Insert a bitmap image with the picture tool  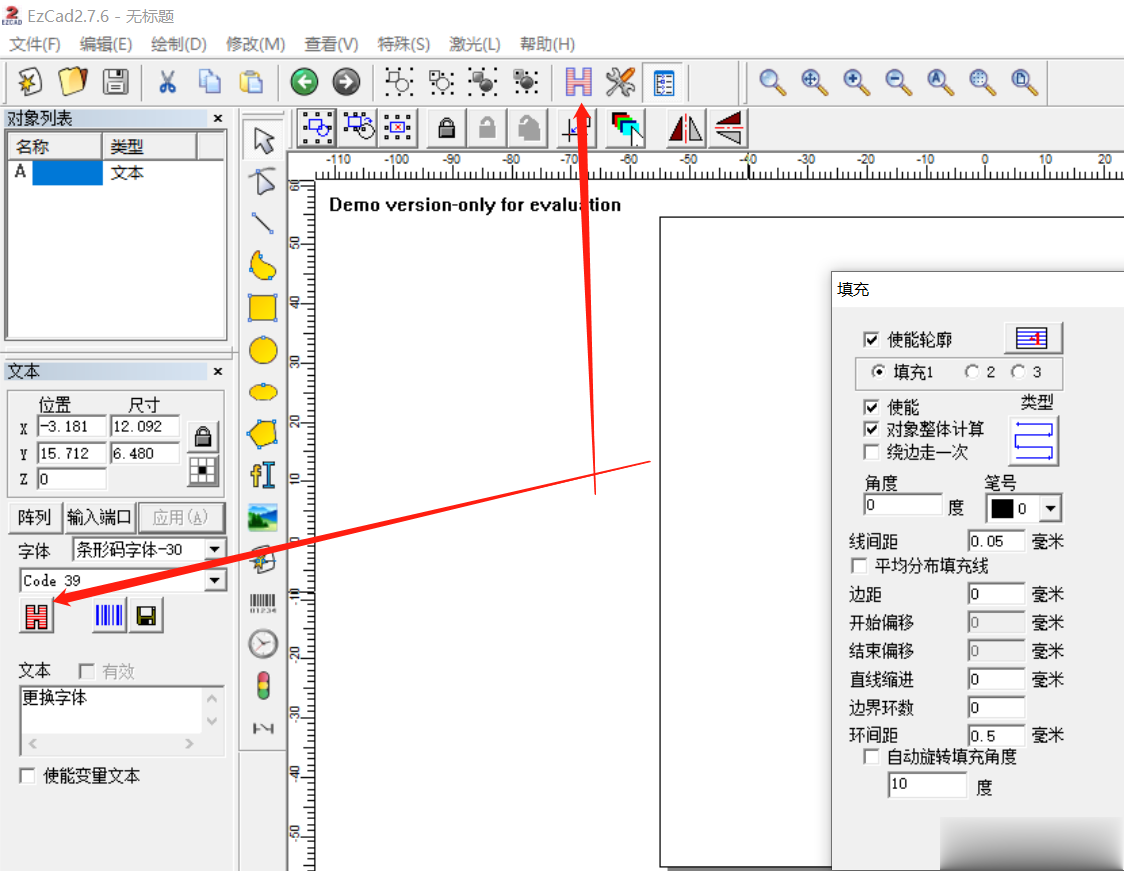pos(263,518)
